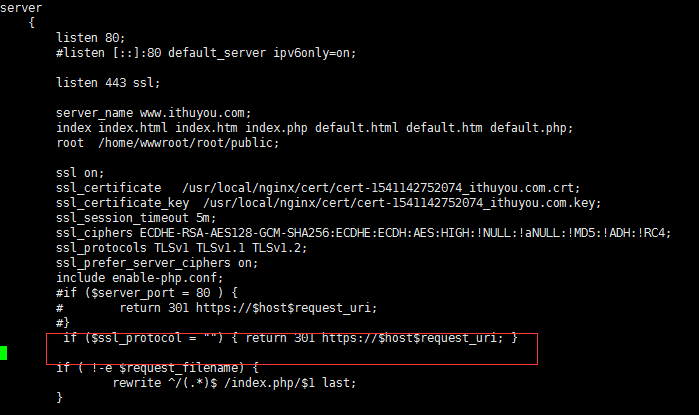This screenshot has height=415, width=699.
Task: Click the 'rewrite ^/(.*)$ /index.php/$1 last;' line
Action: pos(234,383)
